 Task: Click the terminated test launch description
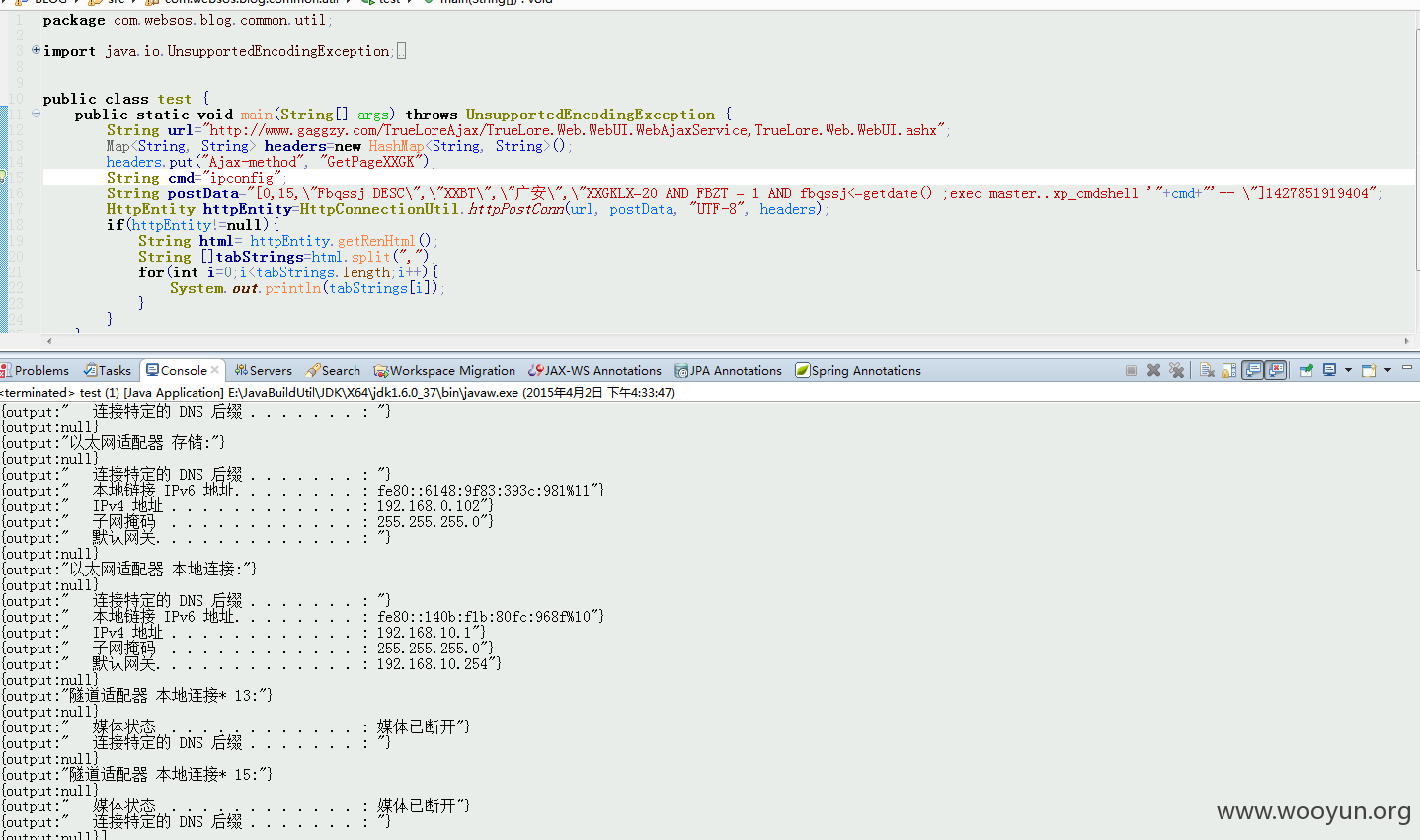click(338, 393)
